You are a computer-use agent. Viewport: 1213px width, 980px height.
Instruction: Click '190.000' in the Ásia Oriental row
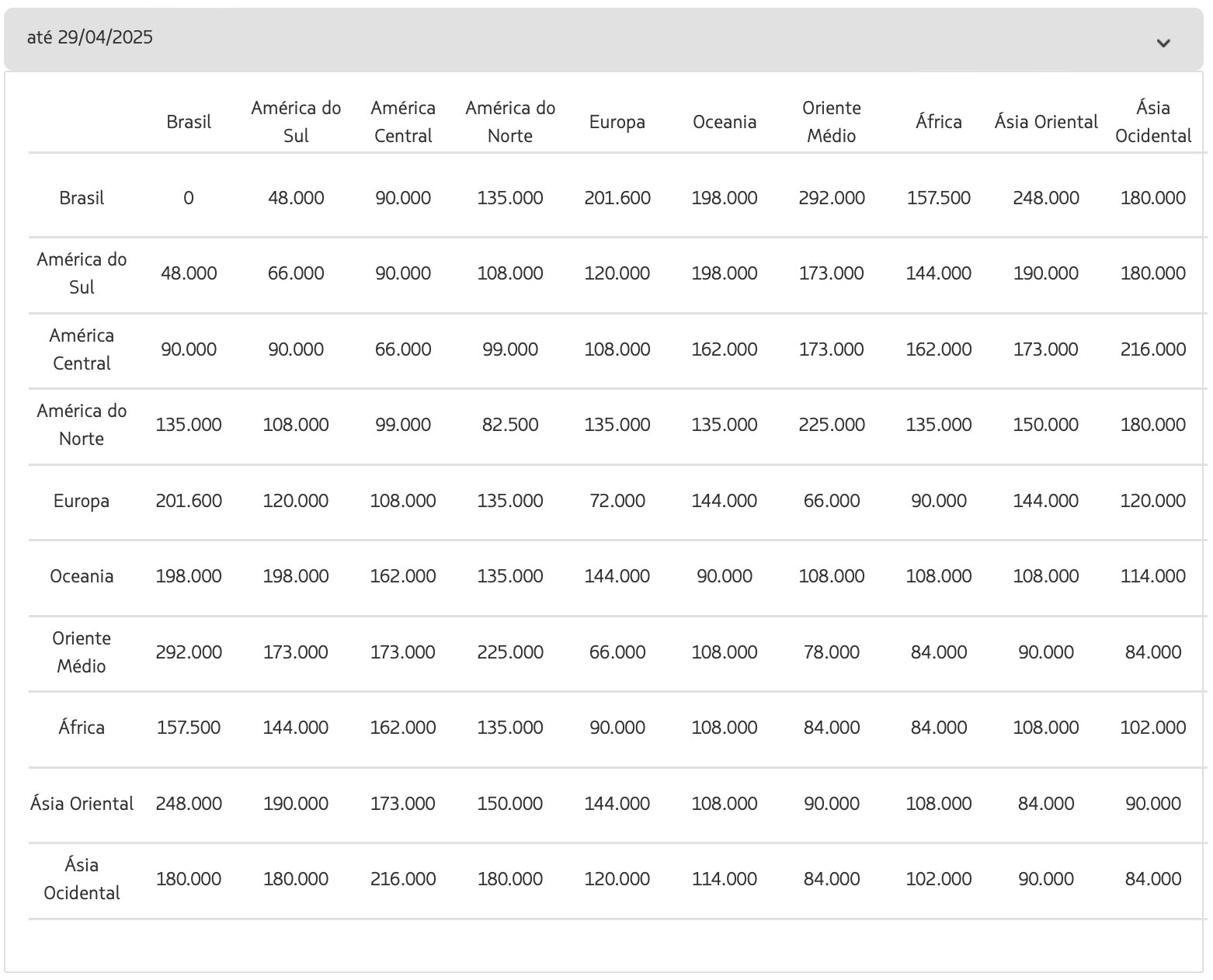296,804
